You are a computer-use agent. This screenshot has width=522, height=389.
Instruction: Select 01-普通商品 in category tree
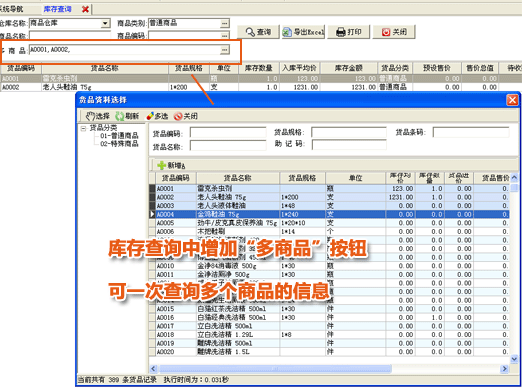pyautogui.click(x=119, y=136)
